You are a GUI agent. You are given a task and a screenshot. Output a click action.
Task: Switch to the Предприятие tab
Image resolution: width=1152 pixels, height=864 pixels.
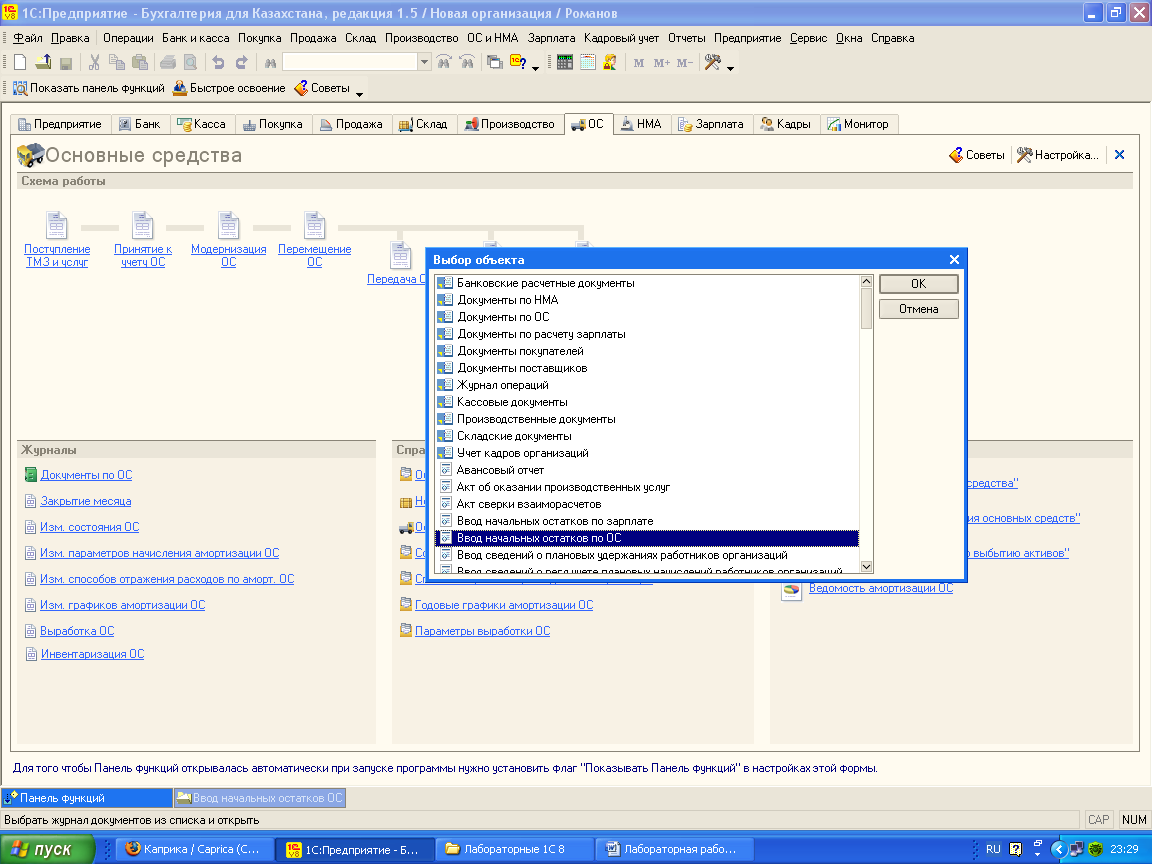60,124
